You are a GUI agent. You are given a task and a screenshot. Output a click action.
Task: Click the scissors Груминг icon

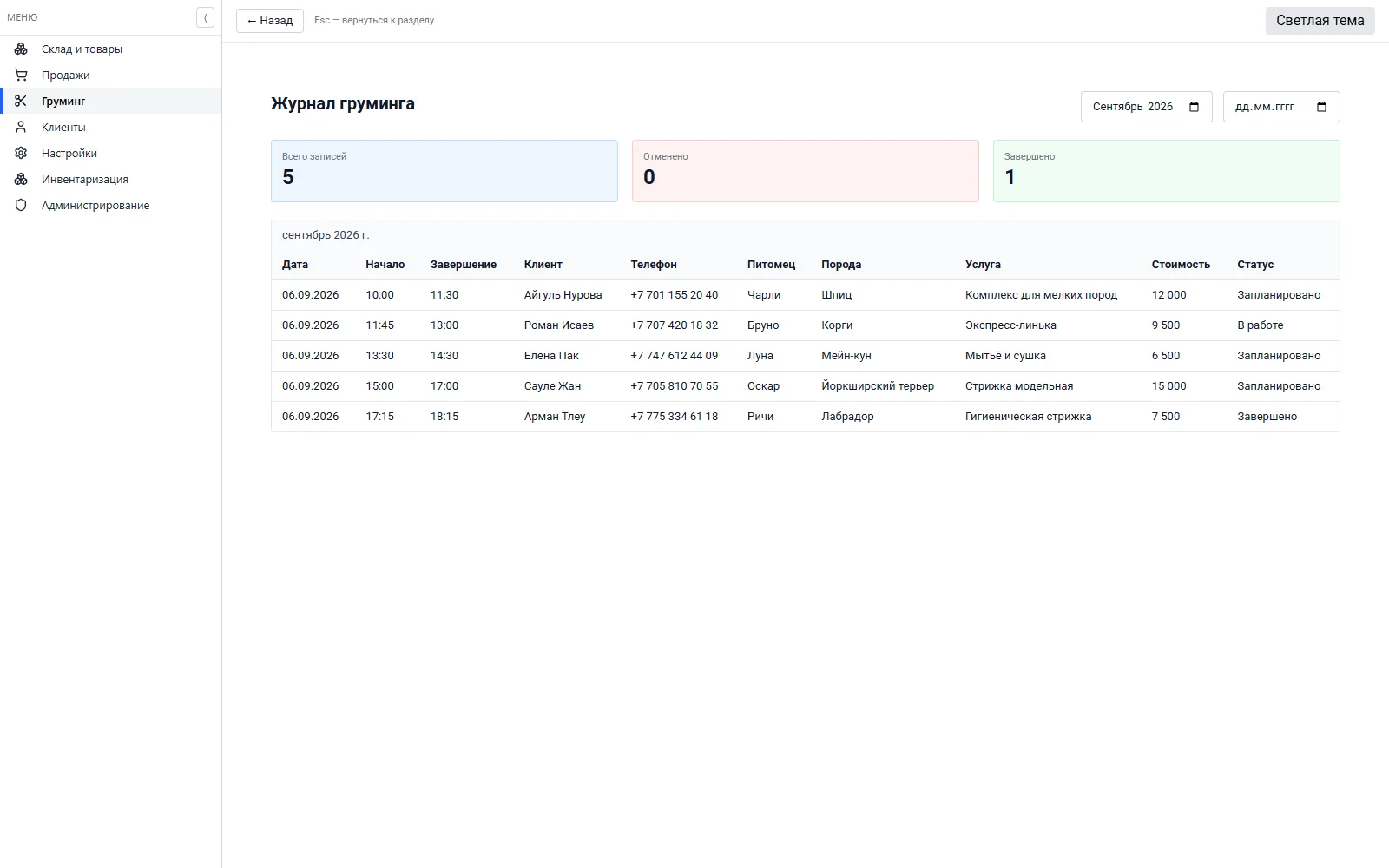click(21, 101)
